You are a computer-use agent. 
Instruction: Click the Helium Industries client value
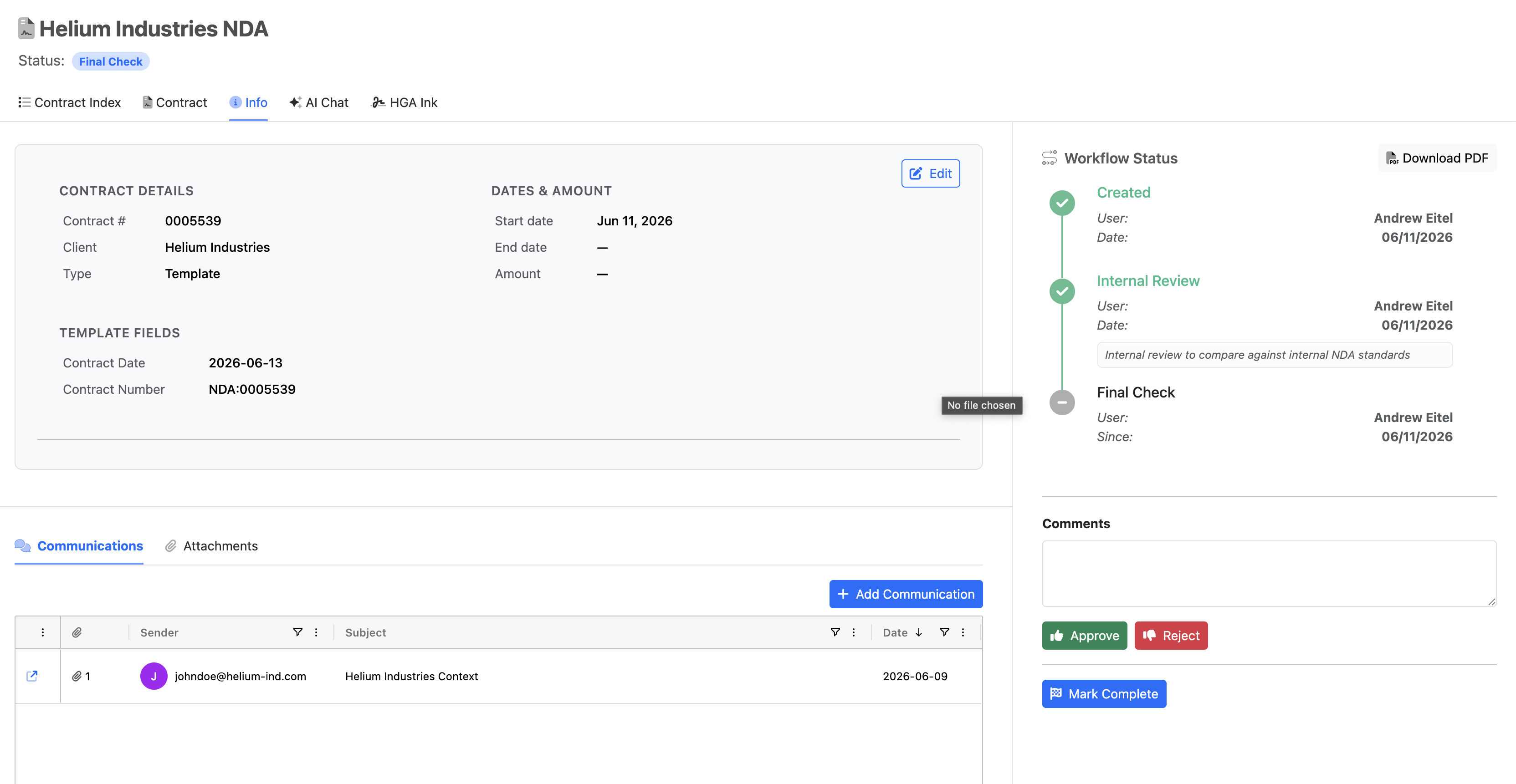click(x=217, y=248)
